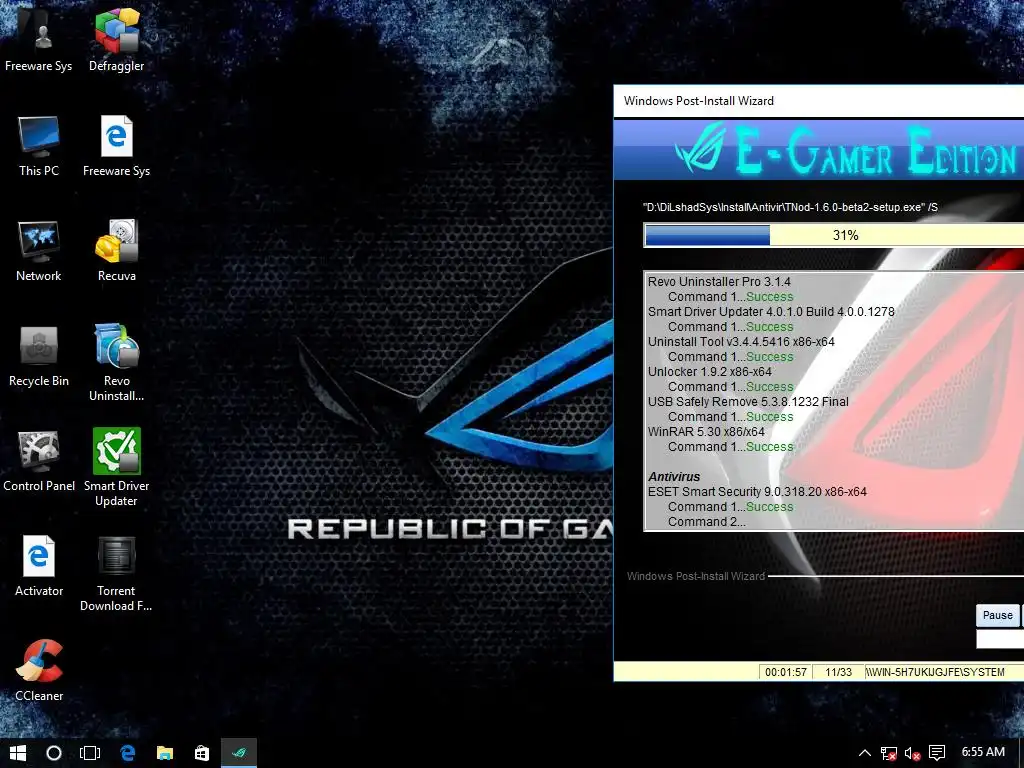The height and width of the screenshot is (768, 1024).
Task: Open the CCleaner desktop shortcut
Action: click(x=39, y=671)
